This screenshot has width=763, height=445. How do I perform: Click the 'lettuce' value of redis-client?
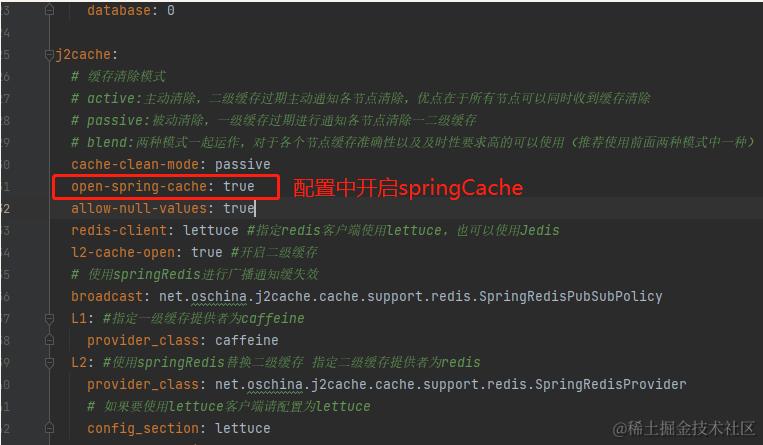tap(211, 230)
